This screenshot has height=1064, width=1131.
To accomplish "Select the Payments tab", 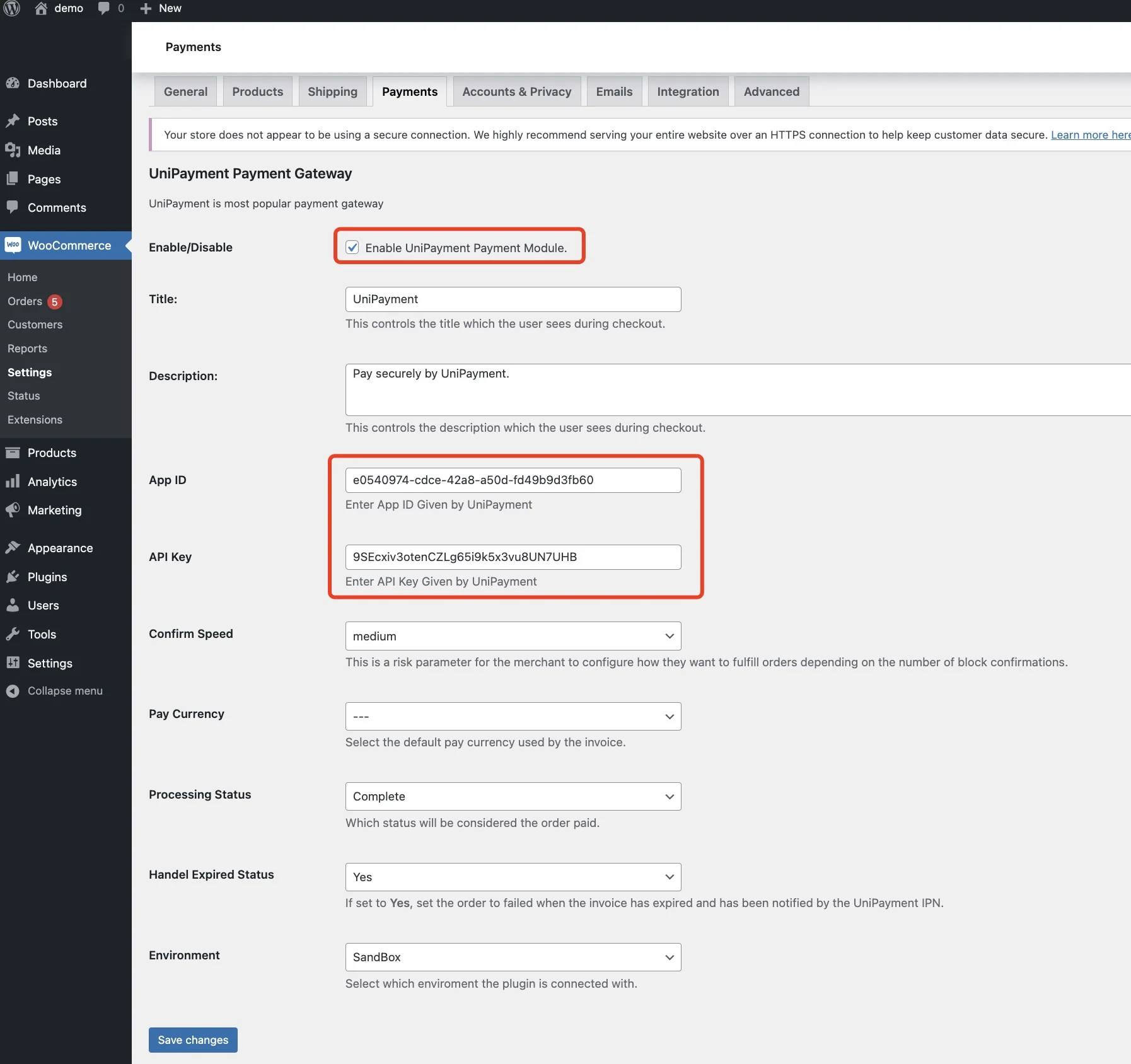I will pos(410,91).
